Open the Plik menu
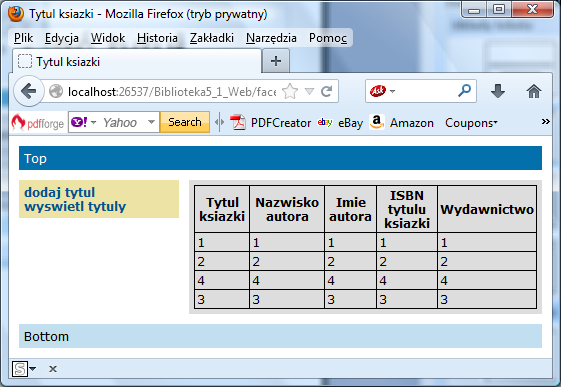 click(x=24, y=38)
